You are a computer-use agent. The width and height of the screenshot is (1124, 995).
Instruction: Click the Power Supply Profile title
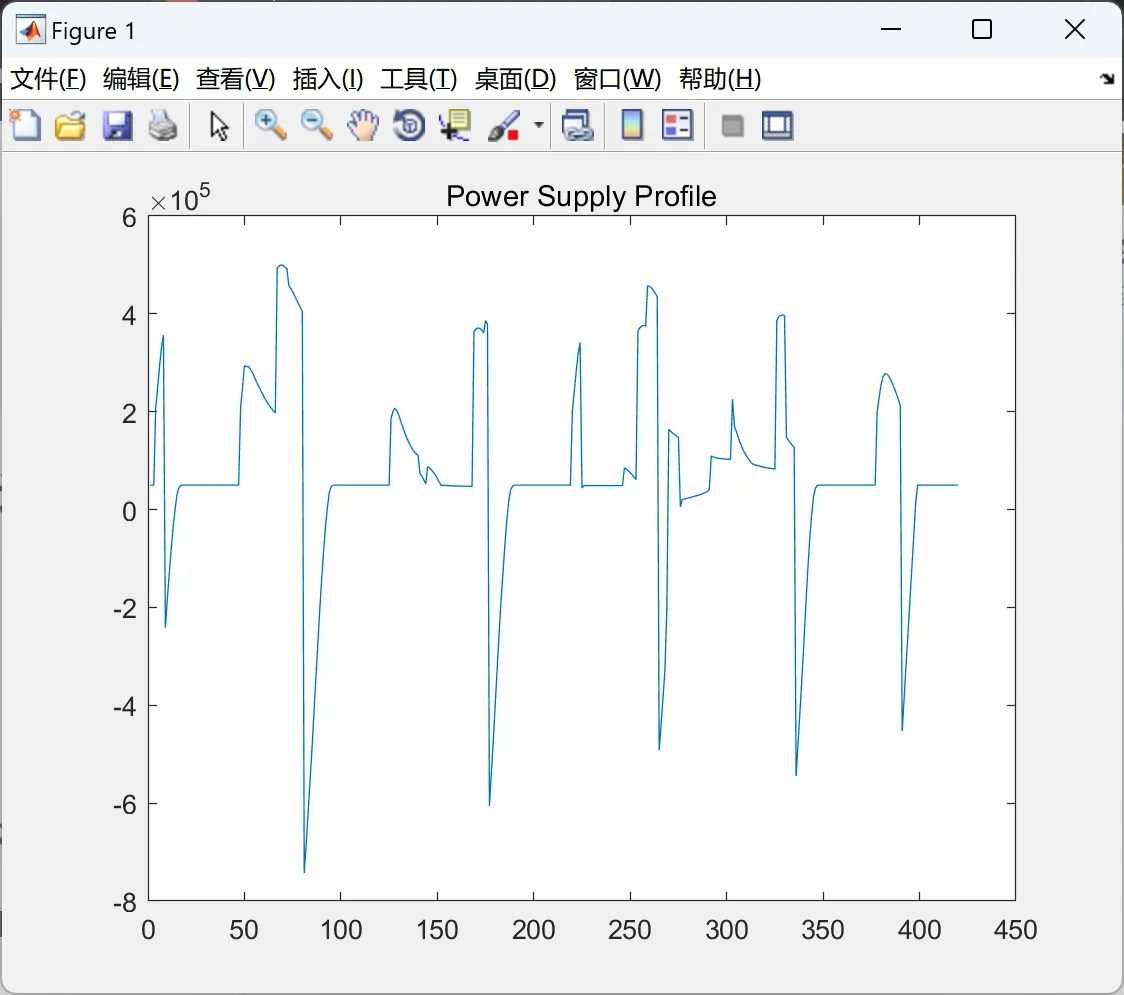581,196
